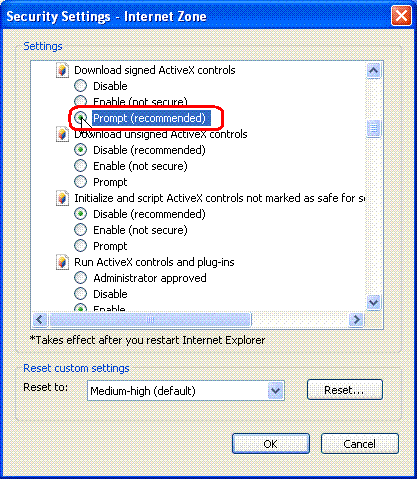Click the horizontal scroll right arrow
417x479 pixels.
[357, 320]
